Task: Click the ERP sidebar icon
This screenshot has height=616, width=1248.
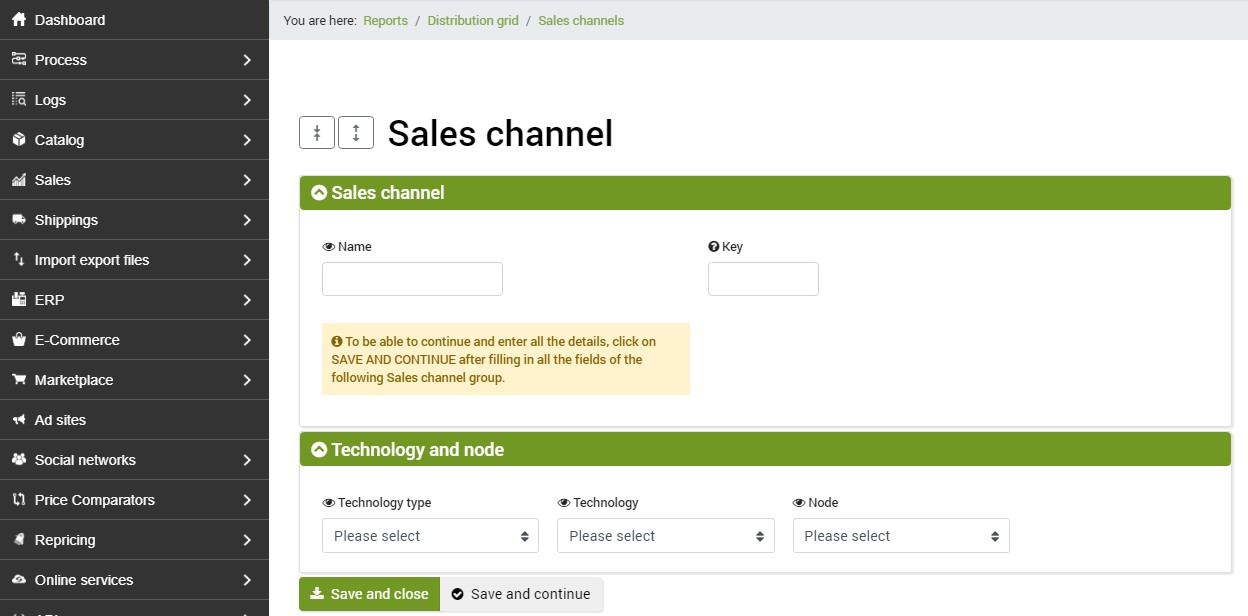Action: click(x=18, y=300)
